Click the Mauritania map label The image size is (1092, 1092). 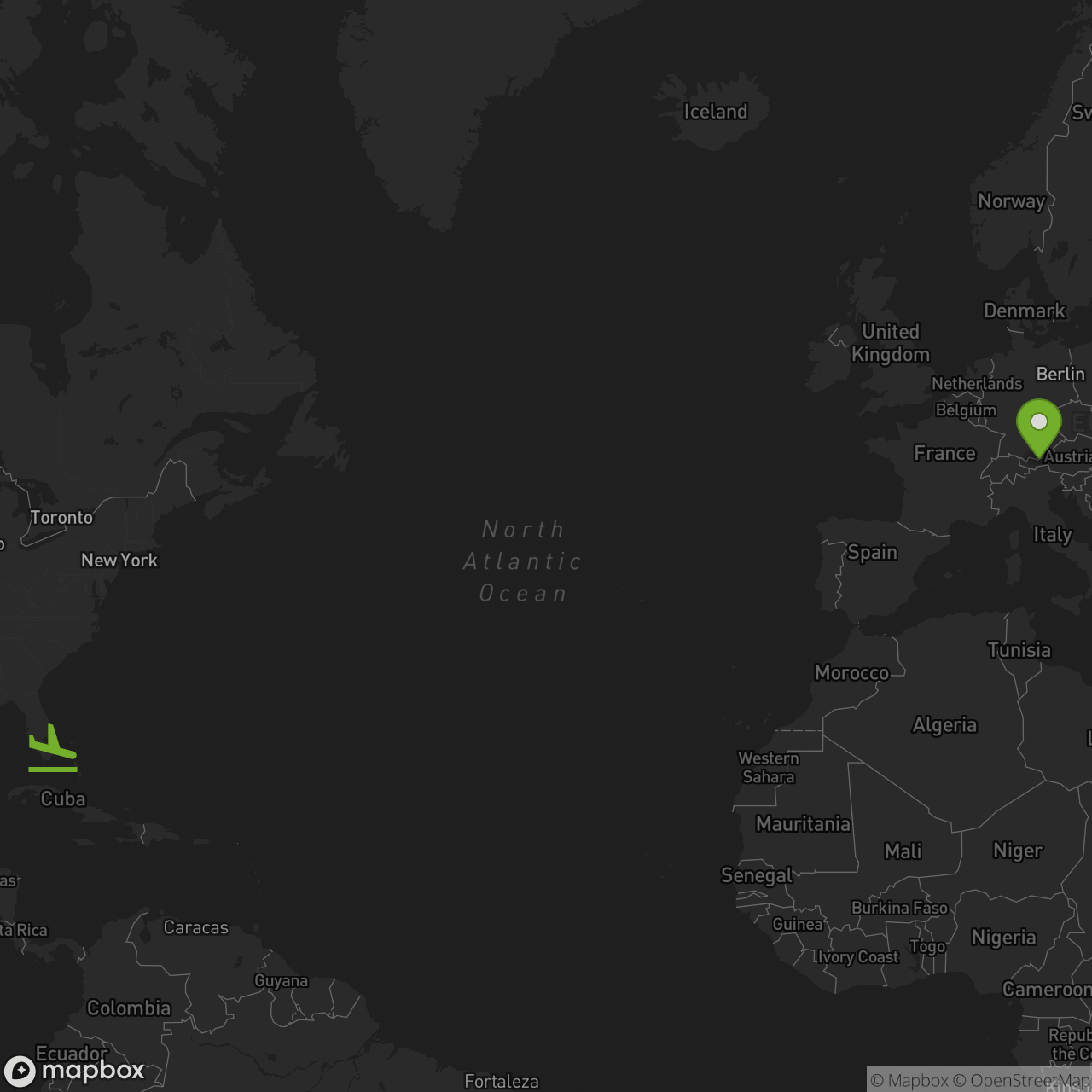click(x=803, y=824)
